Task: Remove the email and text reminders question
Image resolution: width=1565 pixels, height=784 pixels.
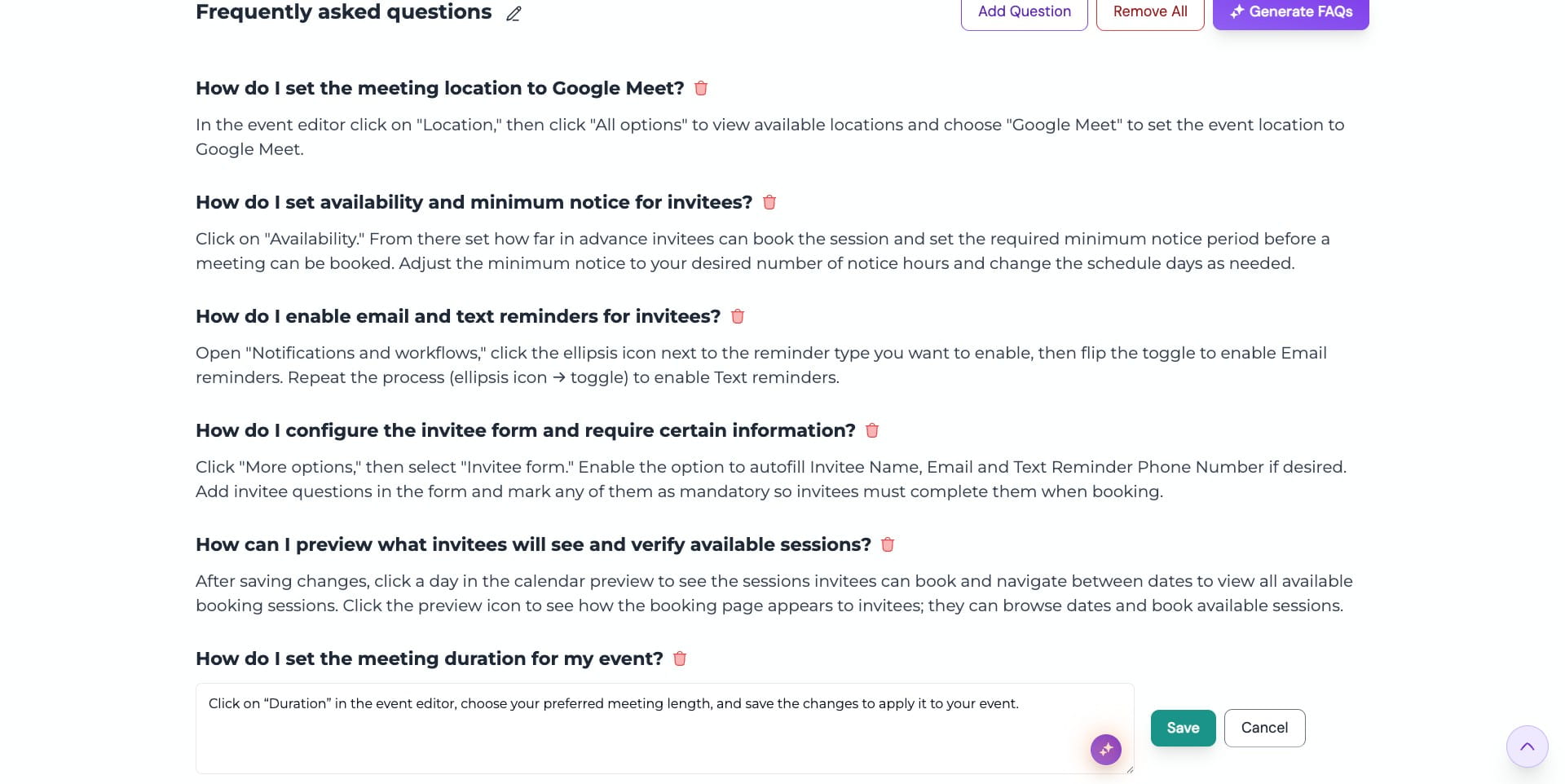Action: 738,316
